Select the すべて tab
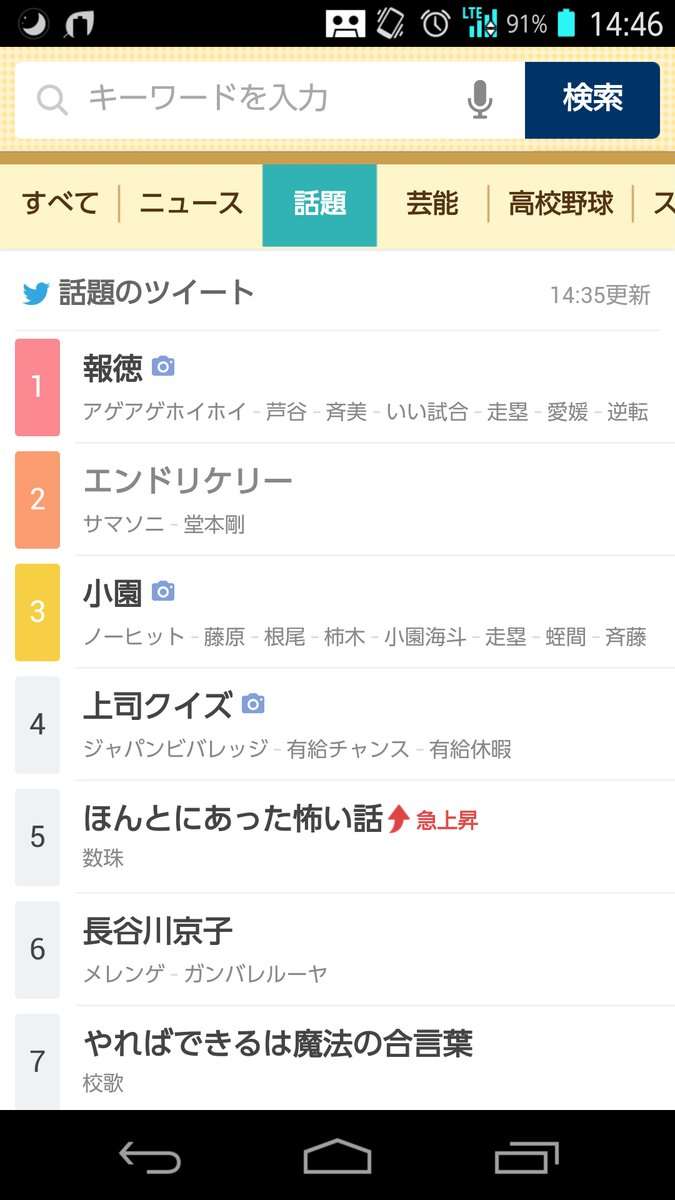675x1200 pixels. [x=60, y=204]
